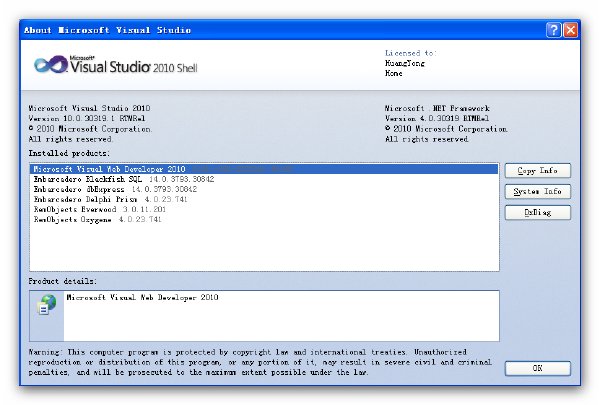The width and height of the screenshot is (600, 405).
Task: Click the Web Developer globe product icon
Action: pos(47,305)
